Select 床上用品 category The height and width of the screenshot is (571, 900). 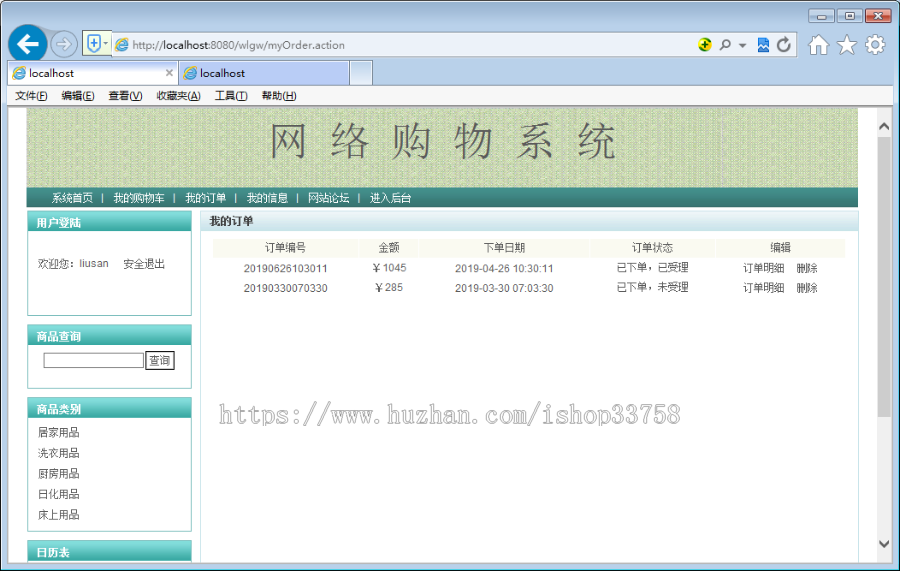pyautogui.click(x=59, y=515)
